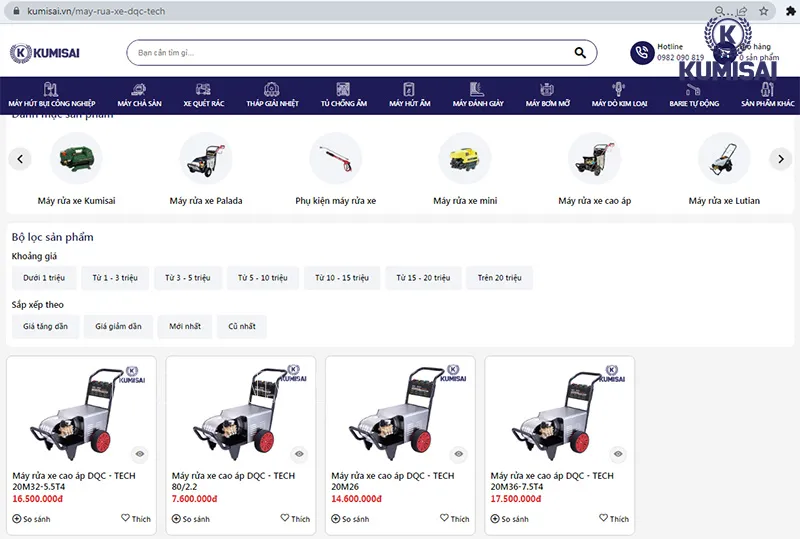Open Máy hút bụi công nghiệp menu
Viewport: 800px width, 539px height.
pos(52,95)
